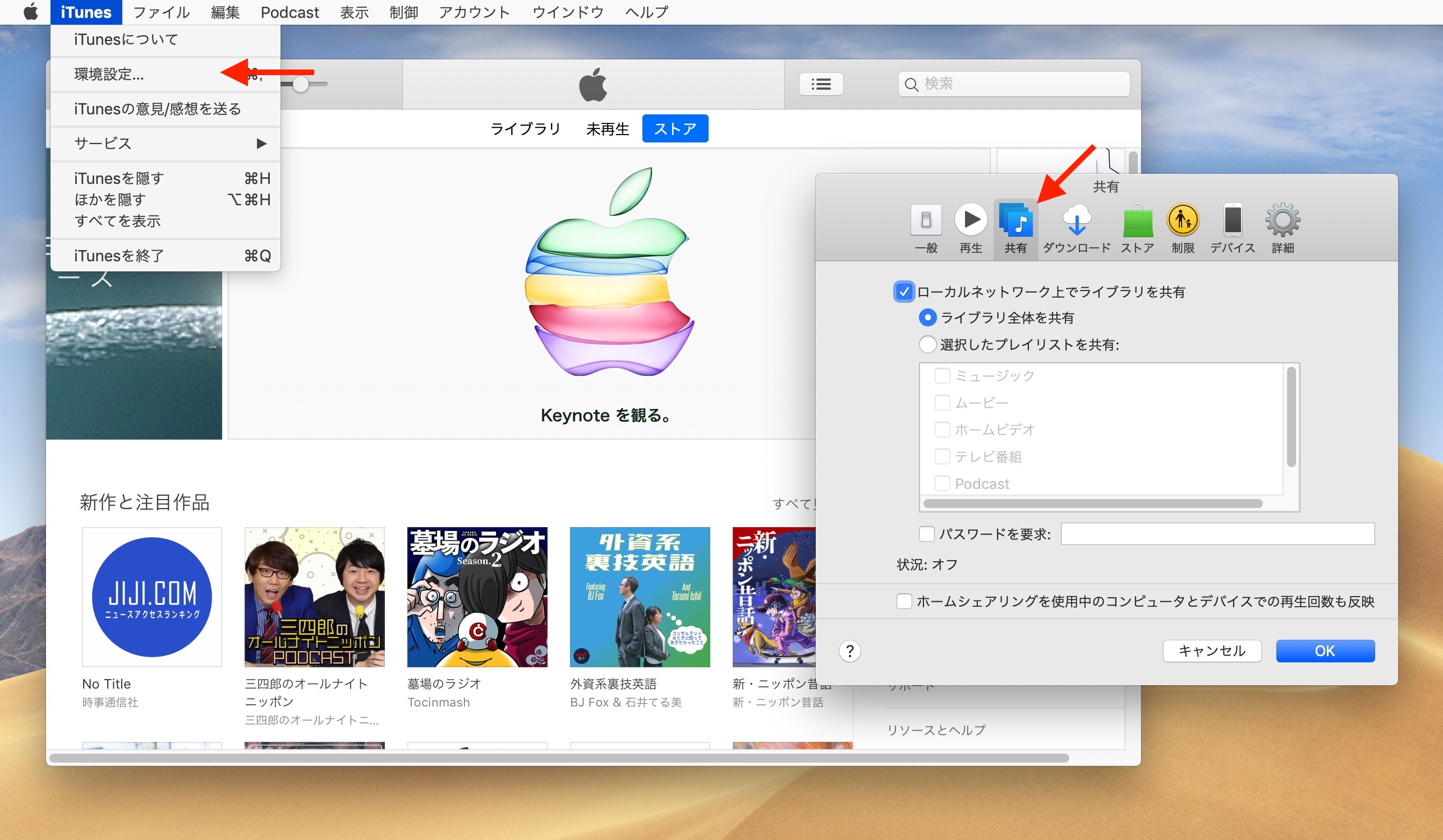Choose 環境設定... from iTunes menu
The image size is (1443, 840).
tap(166, 75)
